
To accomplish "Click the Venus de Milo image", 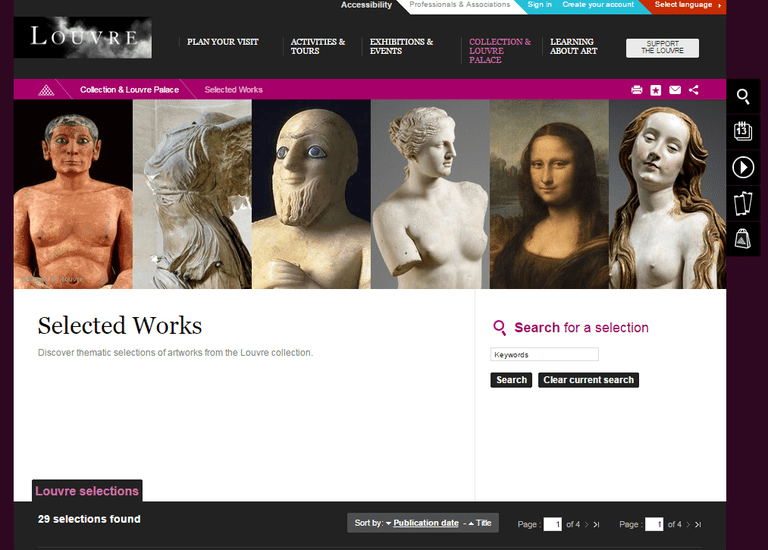I will tap(430, 194).
